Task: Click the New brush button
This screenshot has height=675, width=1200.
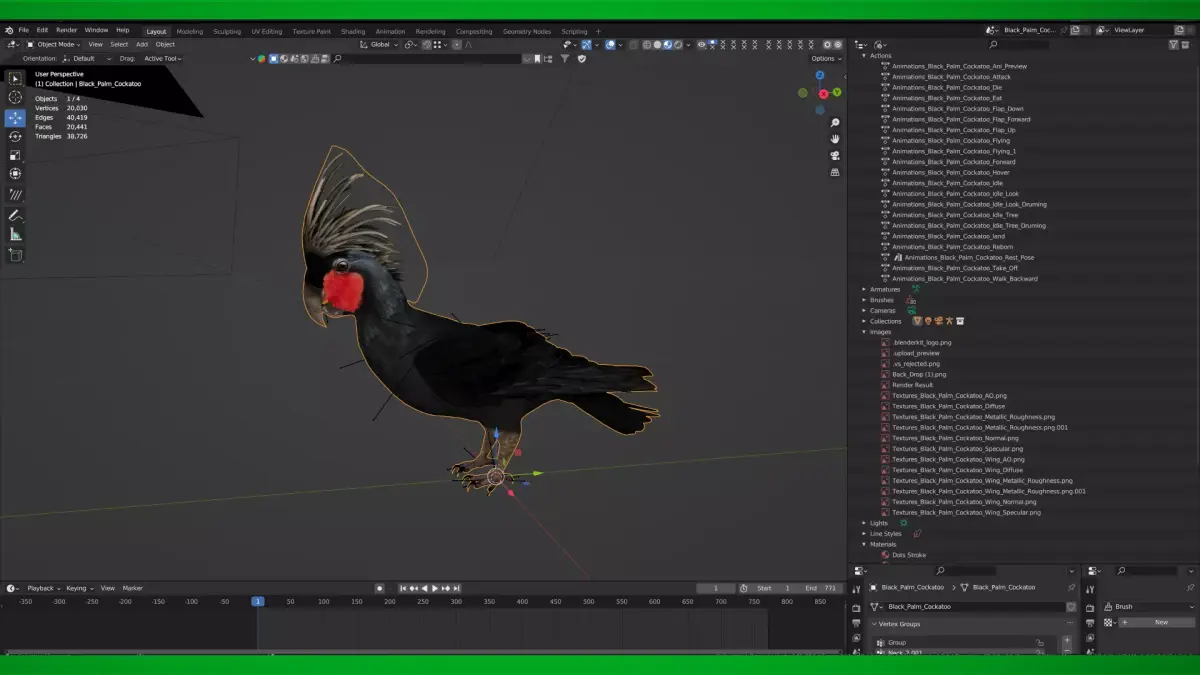Action: (x=1155, y=622)
